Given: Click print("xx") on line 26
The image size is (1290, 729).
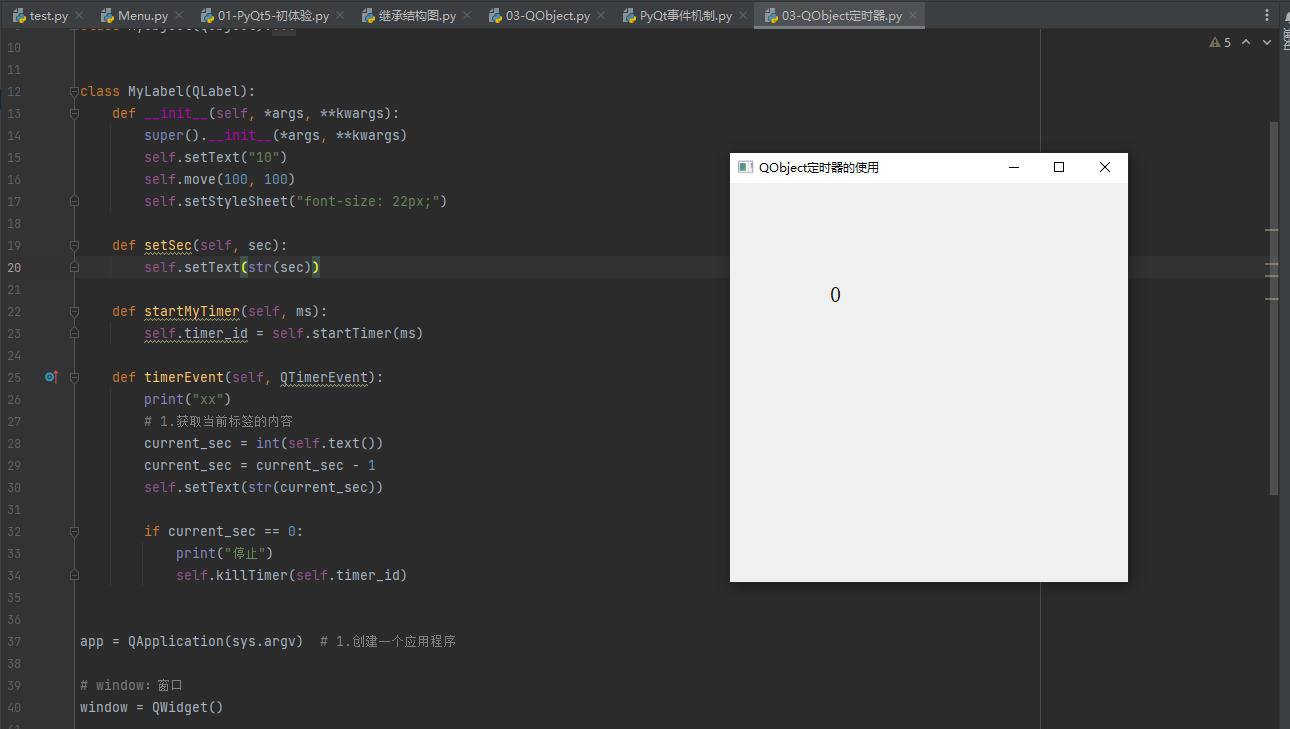Looking at the screenshot, I should [x=188, y=400].
